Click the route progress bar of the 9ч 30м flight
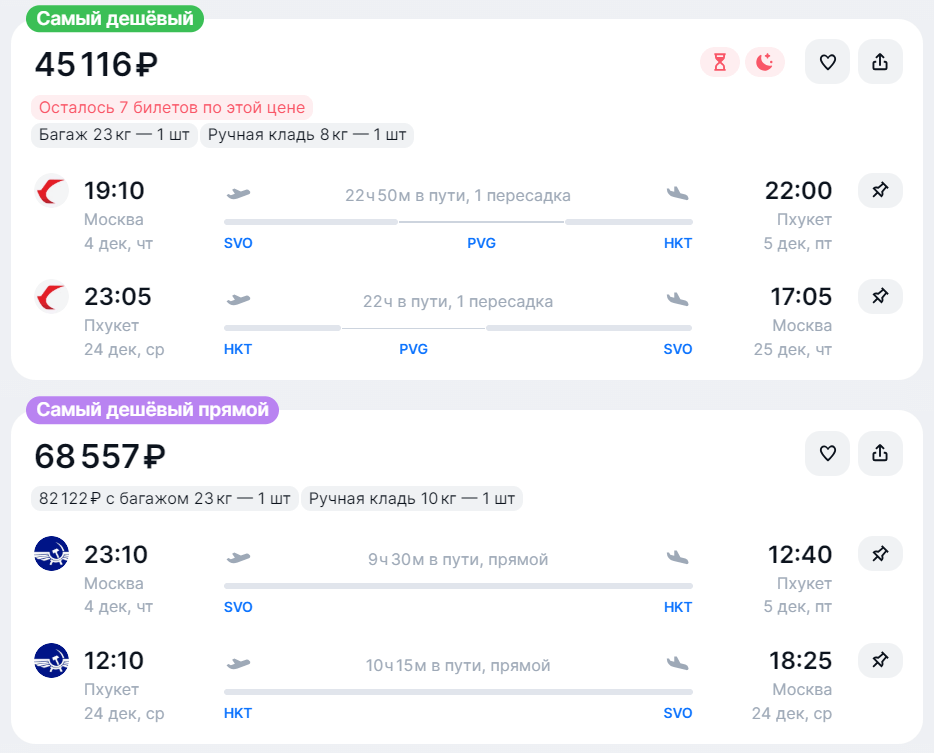 click(458, 585)
